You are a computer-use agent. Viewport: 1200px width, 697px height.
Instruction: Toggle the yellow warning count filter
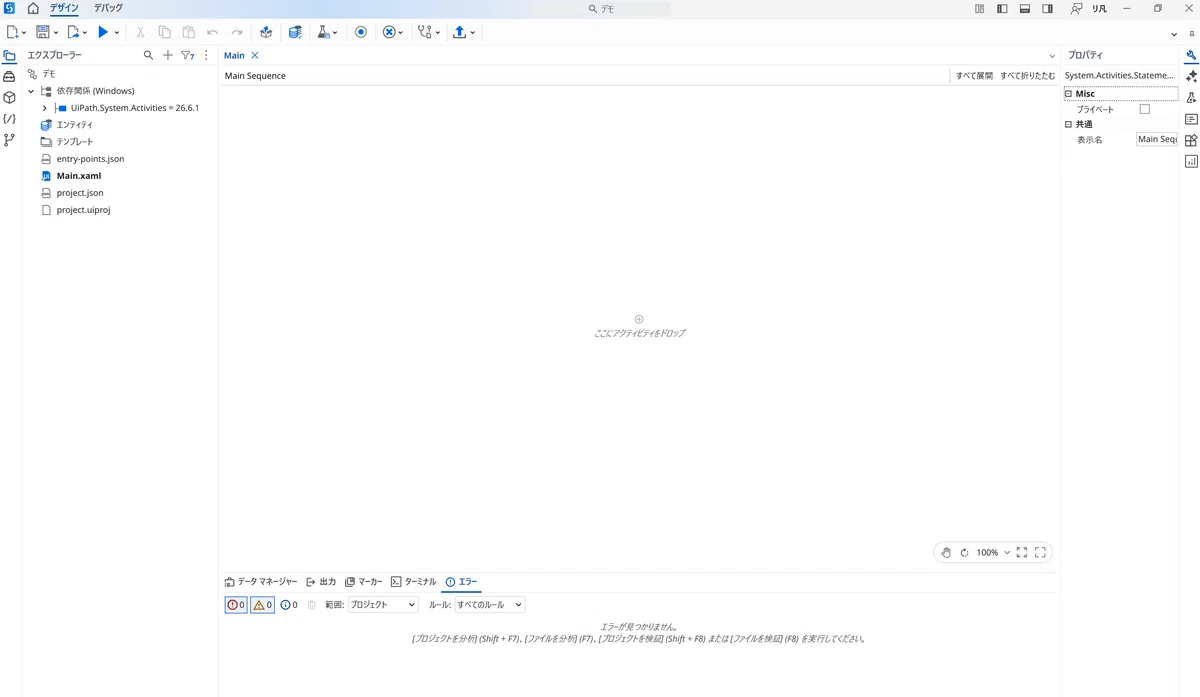pos(262,605)
